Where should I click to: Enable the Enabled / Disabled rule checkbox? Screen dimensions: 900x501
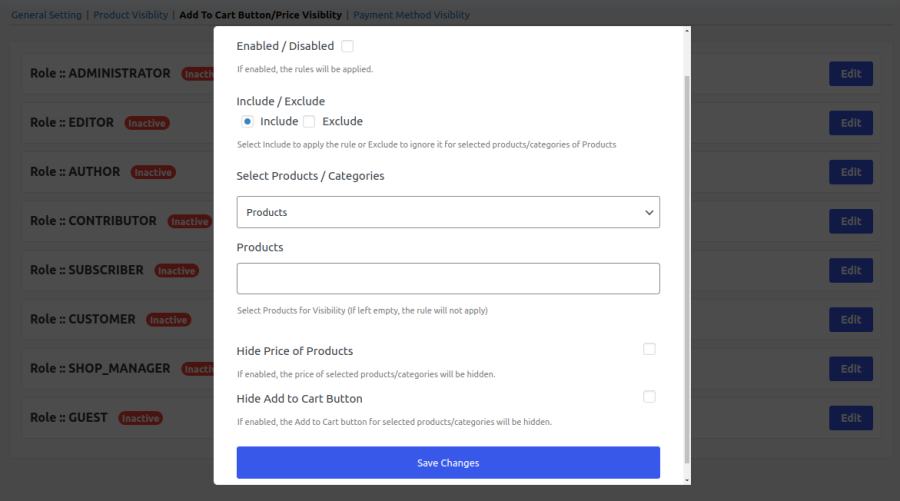coord(347,46)
